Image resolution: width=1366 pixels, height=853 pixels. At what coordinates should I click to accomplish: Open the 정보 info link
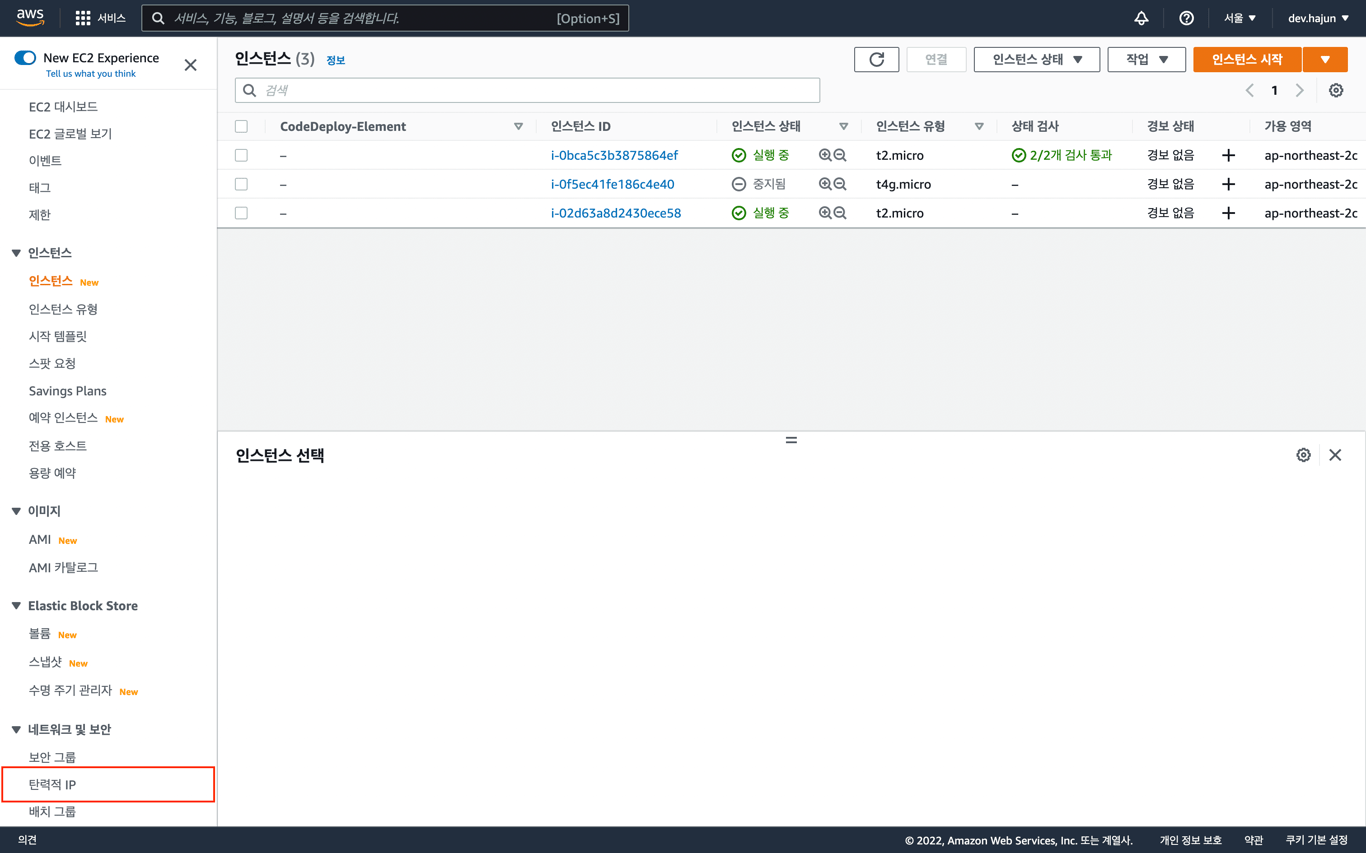[x=336, y=61]
